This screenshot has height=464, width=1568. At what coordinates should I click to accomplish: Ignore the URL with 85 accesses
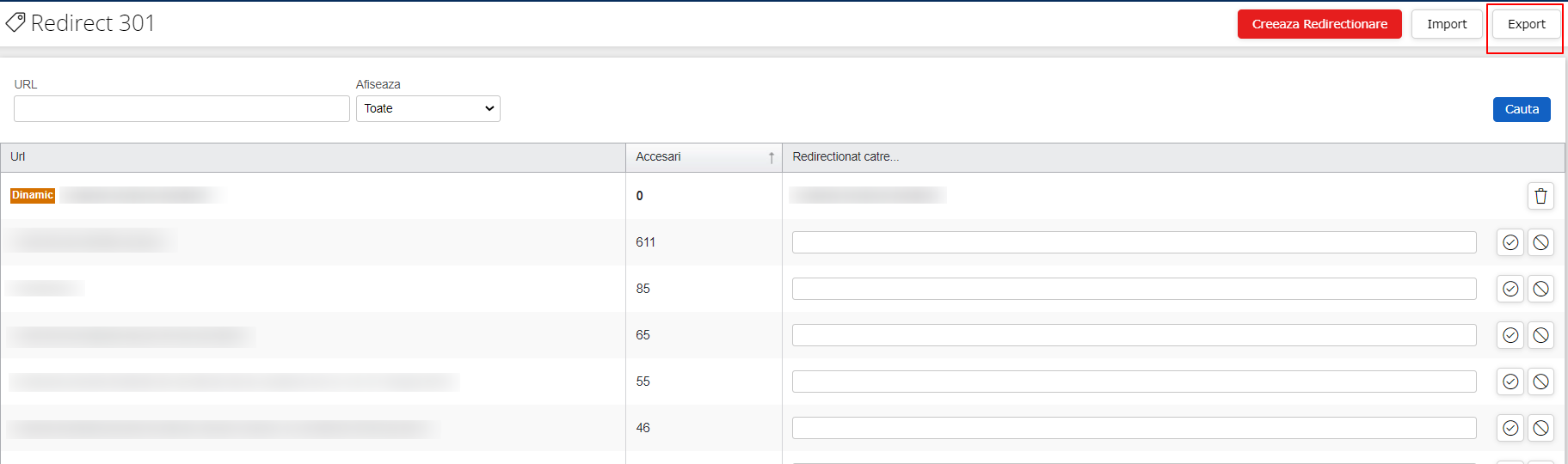(x=1540, y=289)
